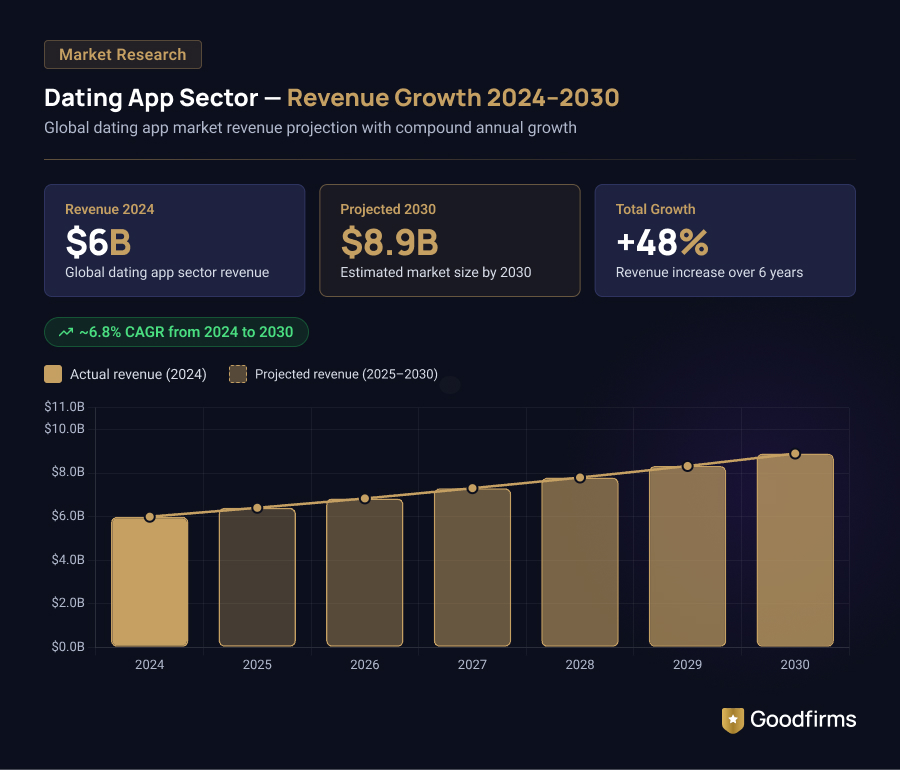Click the Actual revenue (2024) legend swatch
Screen dimensions: 900x770
51,373
